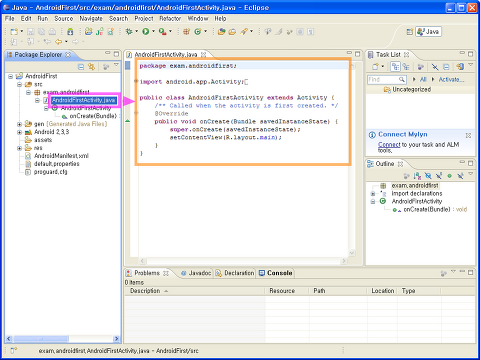Collapse AndroidFirstActivity node in Outline
The width and height of the screenshot is (480, 360).
[x=373, y=202]
